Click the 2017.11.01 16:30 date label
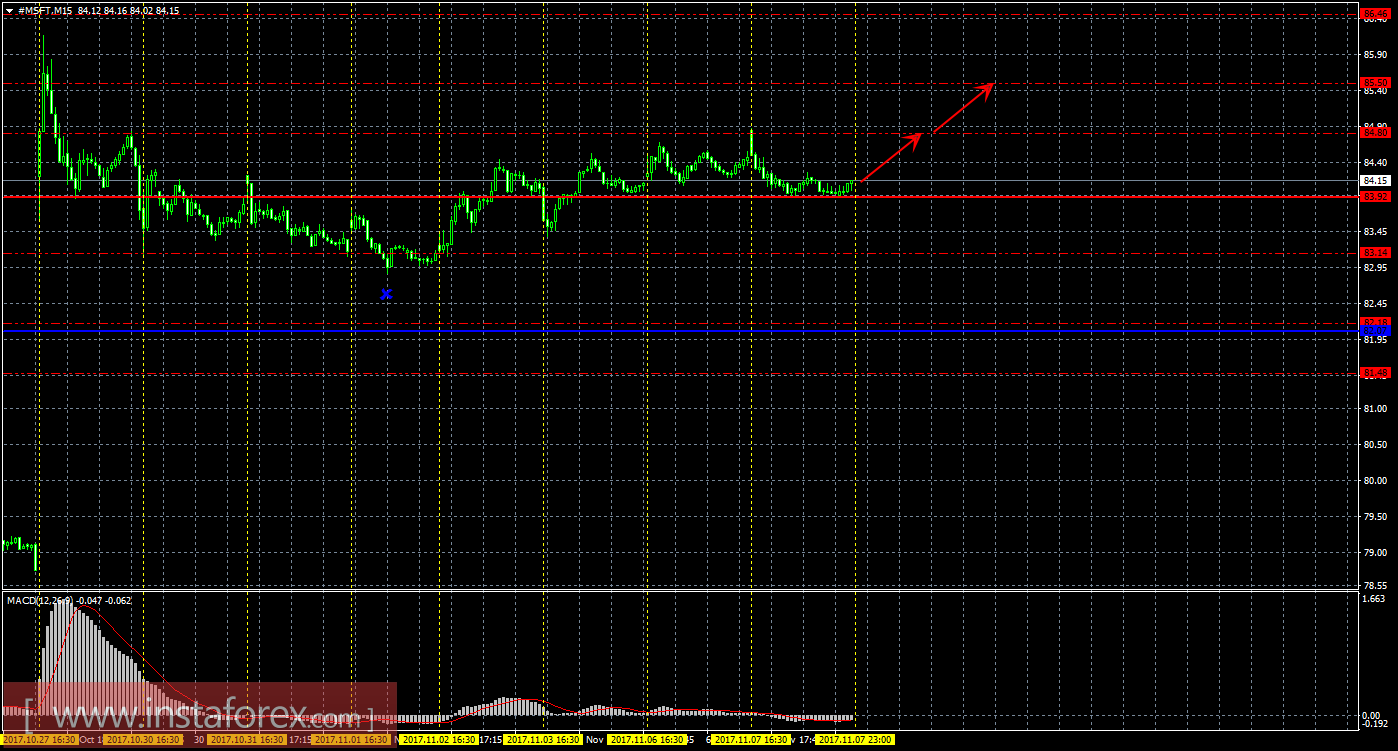 pyautogui.click(x=351, y=740)
